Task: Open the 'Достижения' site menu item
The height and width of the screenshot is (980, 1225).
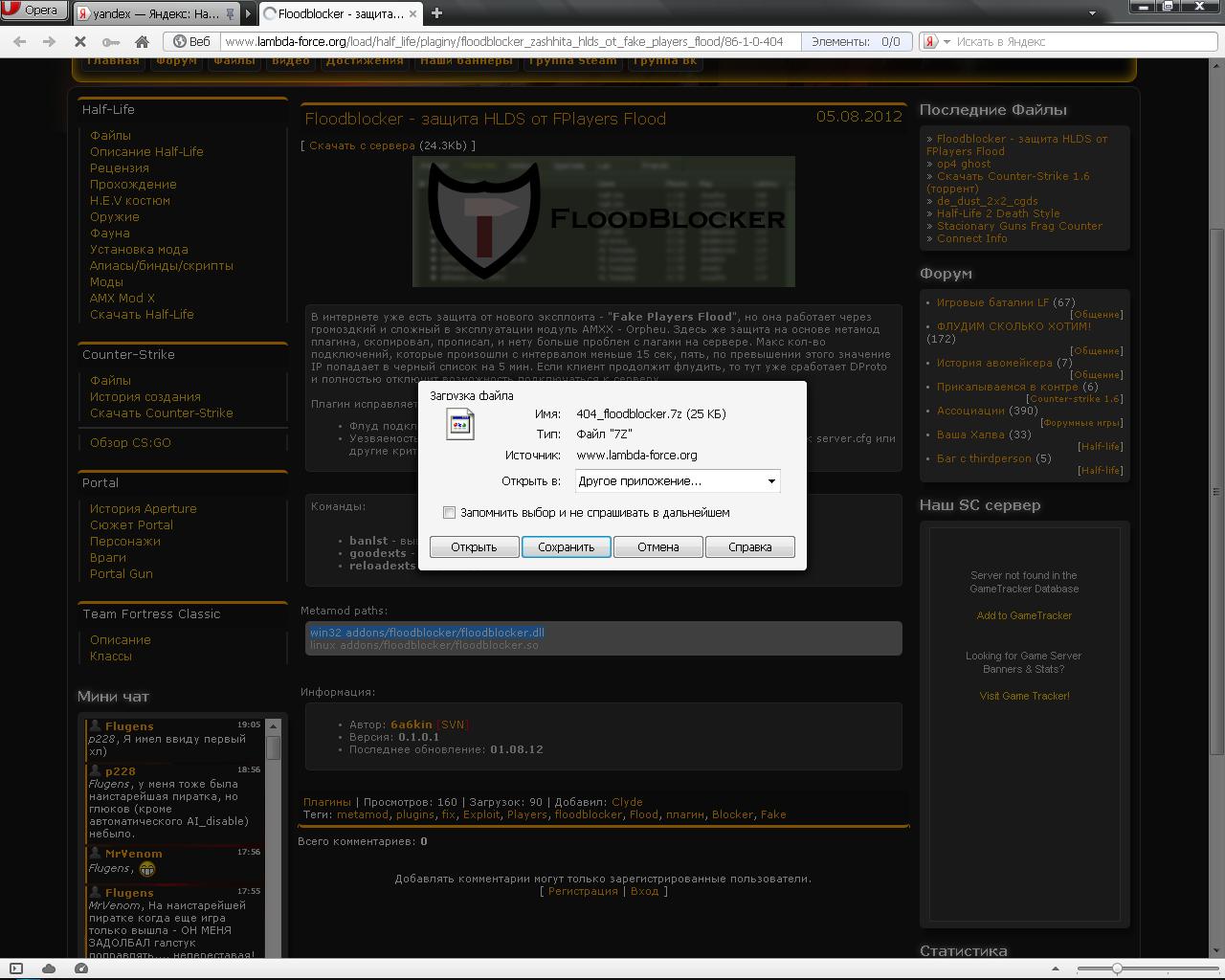Action: pos(365,61)
